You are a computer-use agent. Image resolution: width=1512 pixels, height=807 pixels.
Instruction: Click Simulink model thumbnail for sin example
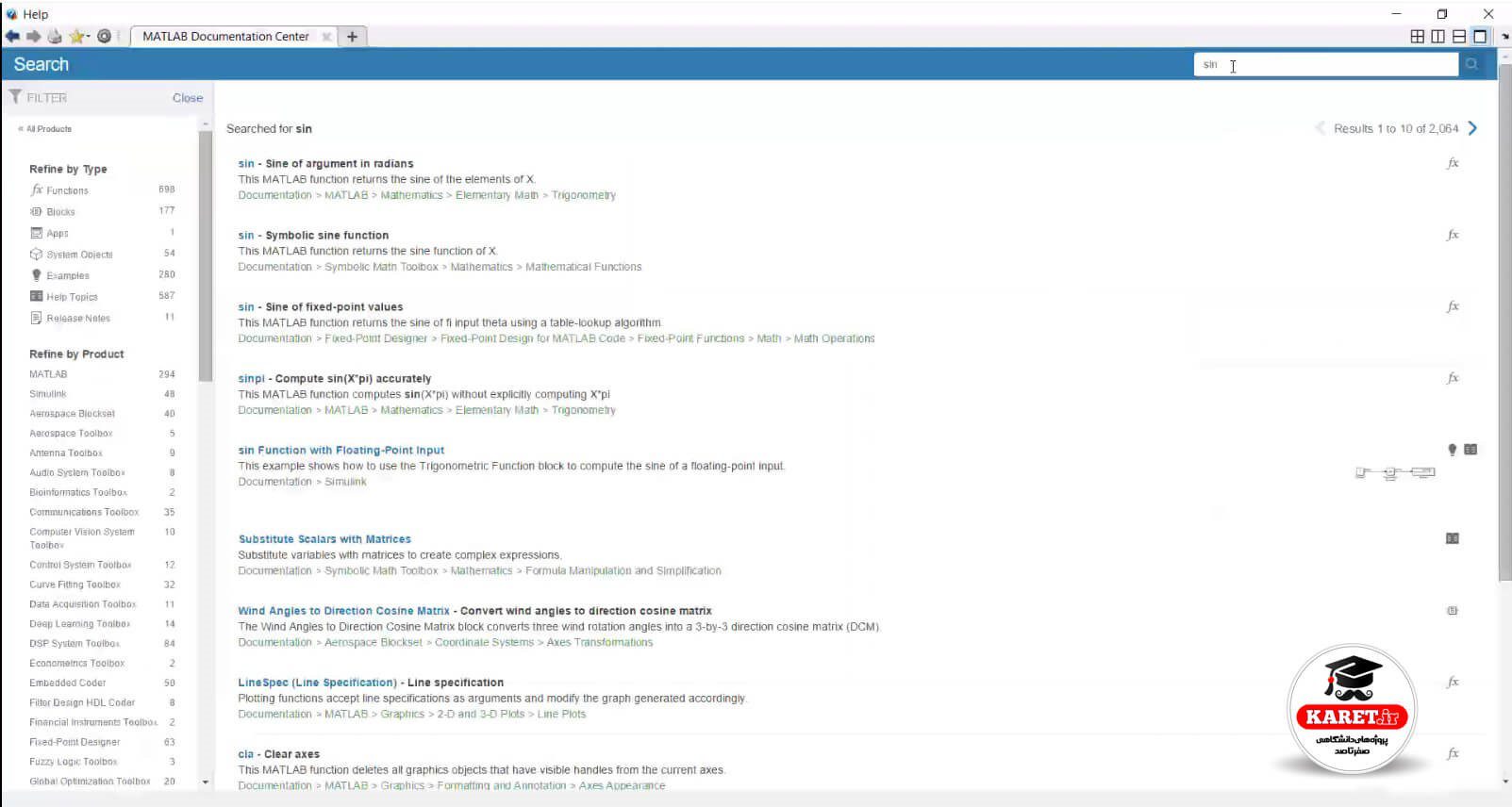[1395, 472]
